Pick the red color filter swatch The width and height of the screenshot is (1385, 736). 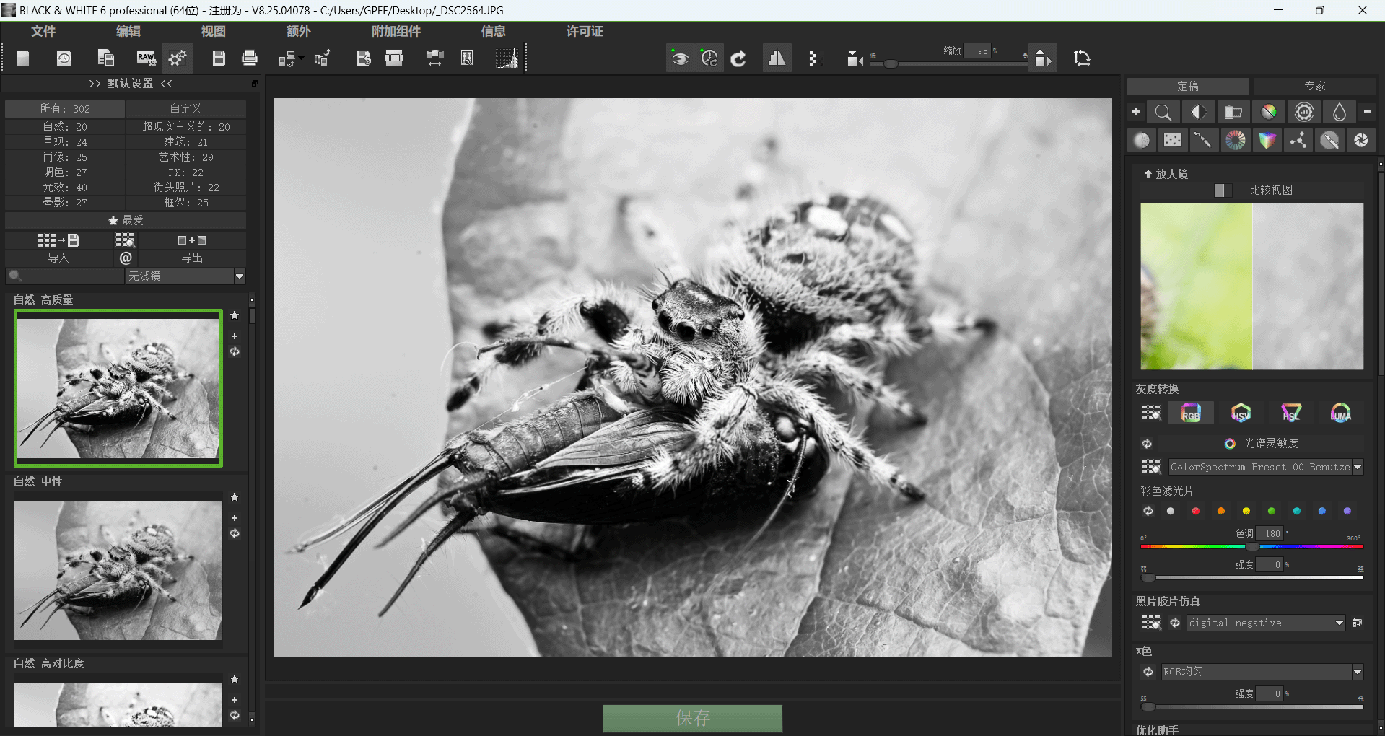[x=1196, y=511]
